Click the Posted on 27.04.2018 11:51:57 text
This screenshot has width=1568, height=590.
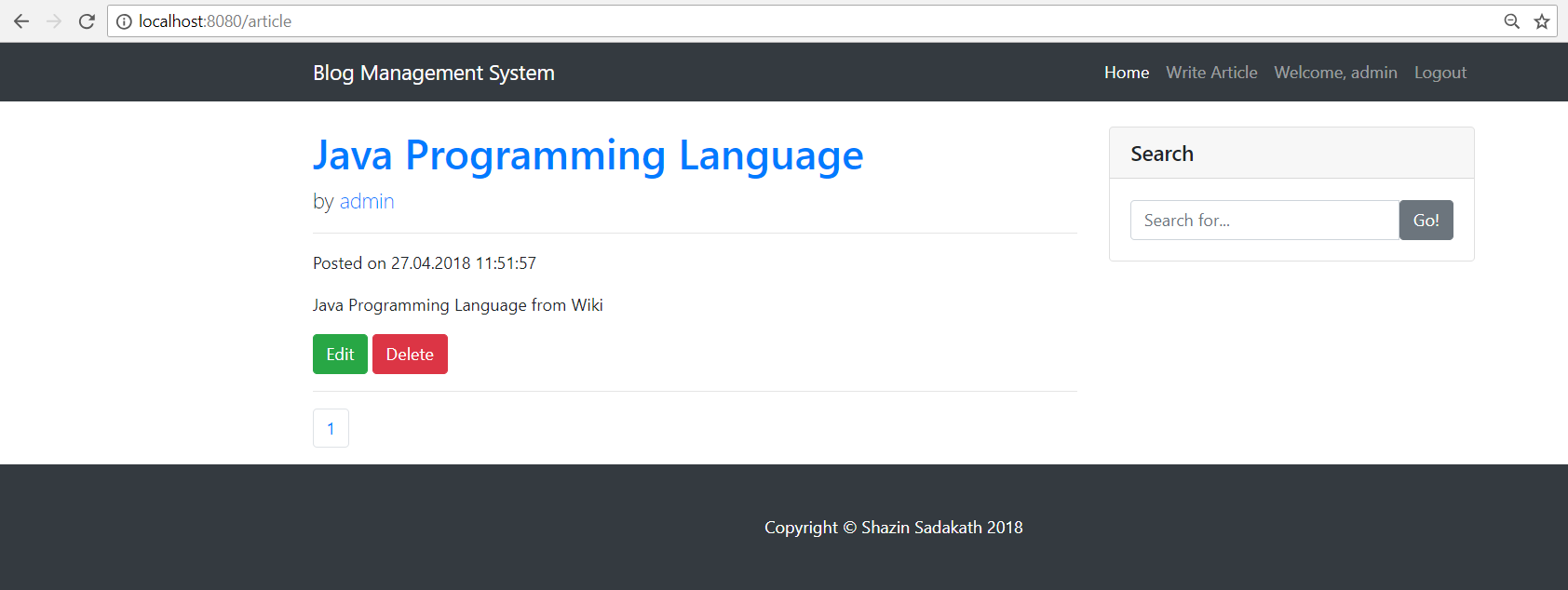[425, 263]
